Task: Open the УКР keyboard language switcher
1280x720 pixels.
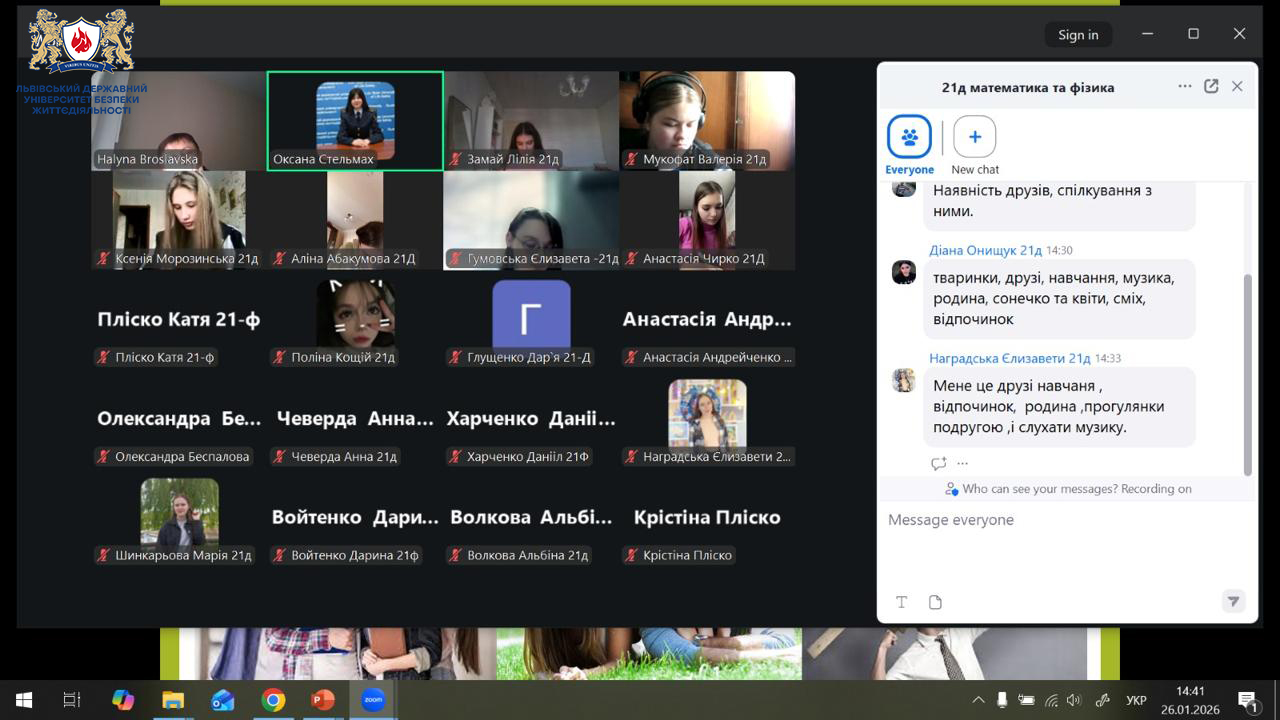Action: (1136, 700)
